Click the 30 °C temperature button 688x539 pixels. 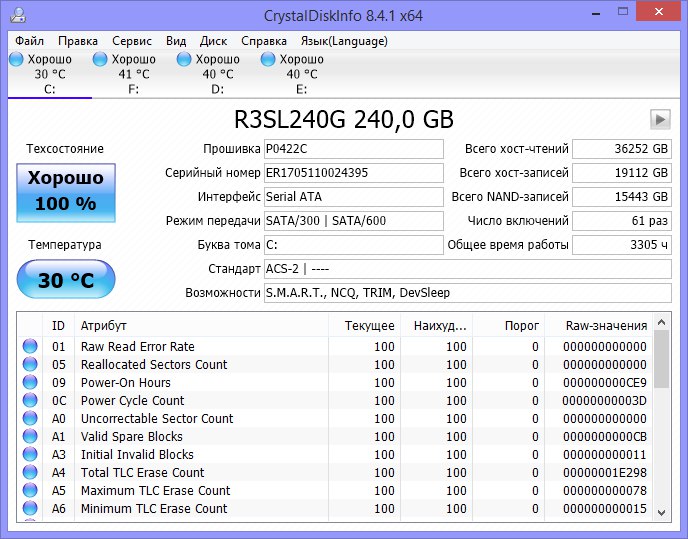66,279
